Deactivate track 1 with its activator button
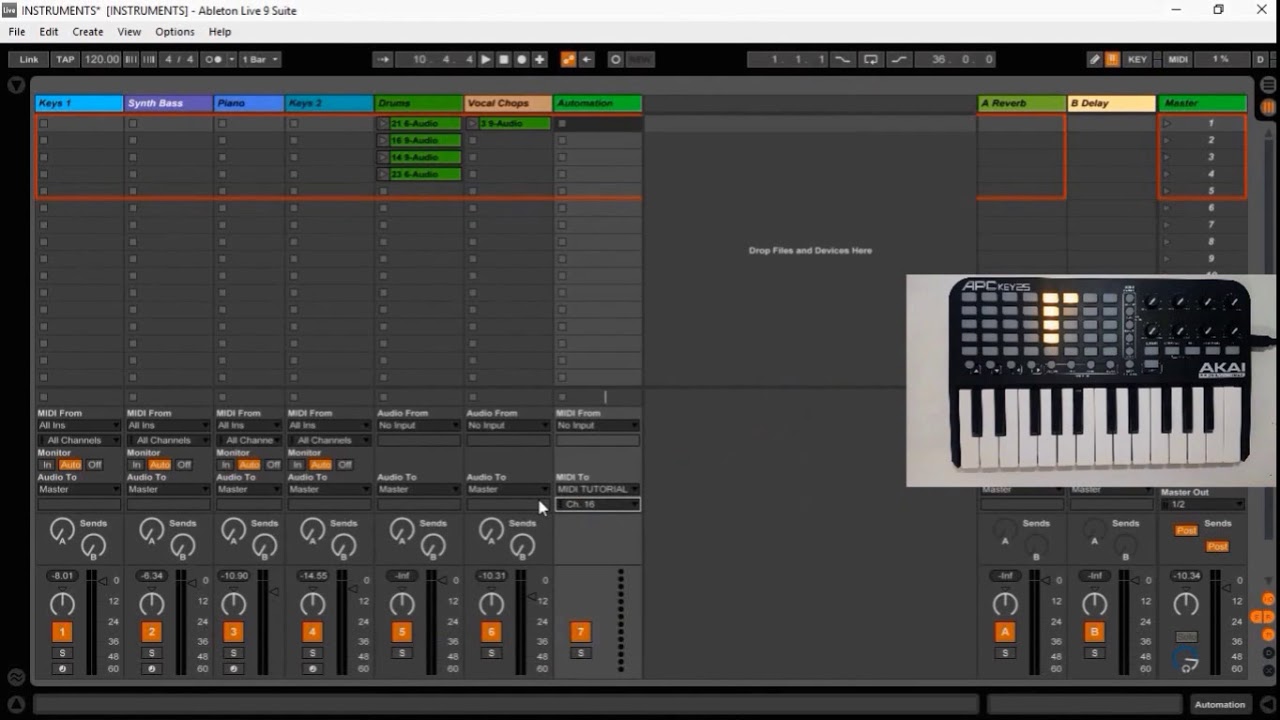The height and width of the screenshot is (720, 1280). pos(62,632)
